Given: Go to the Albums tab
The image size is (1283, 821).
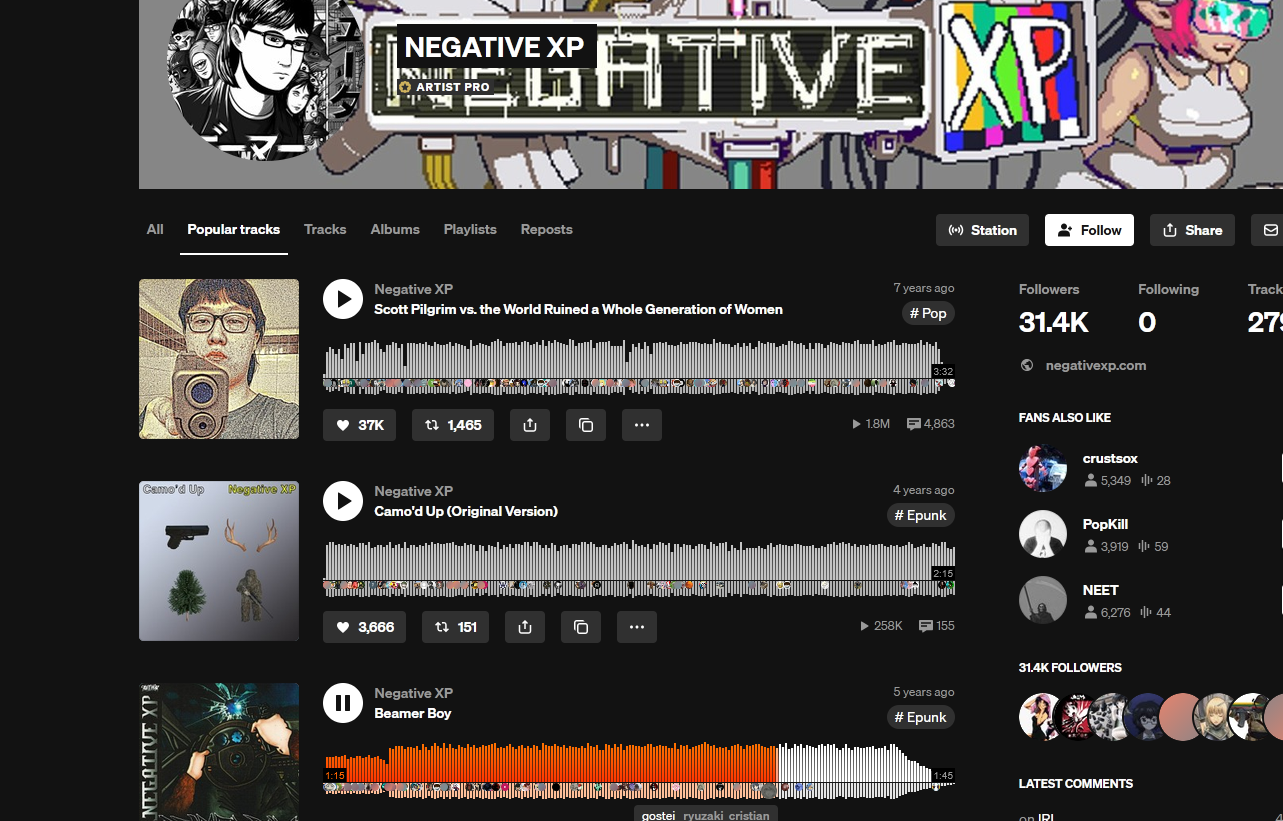Looking at the screenshot, I should pyautogui.click(x=395, y=229).
